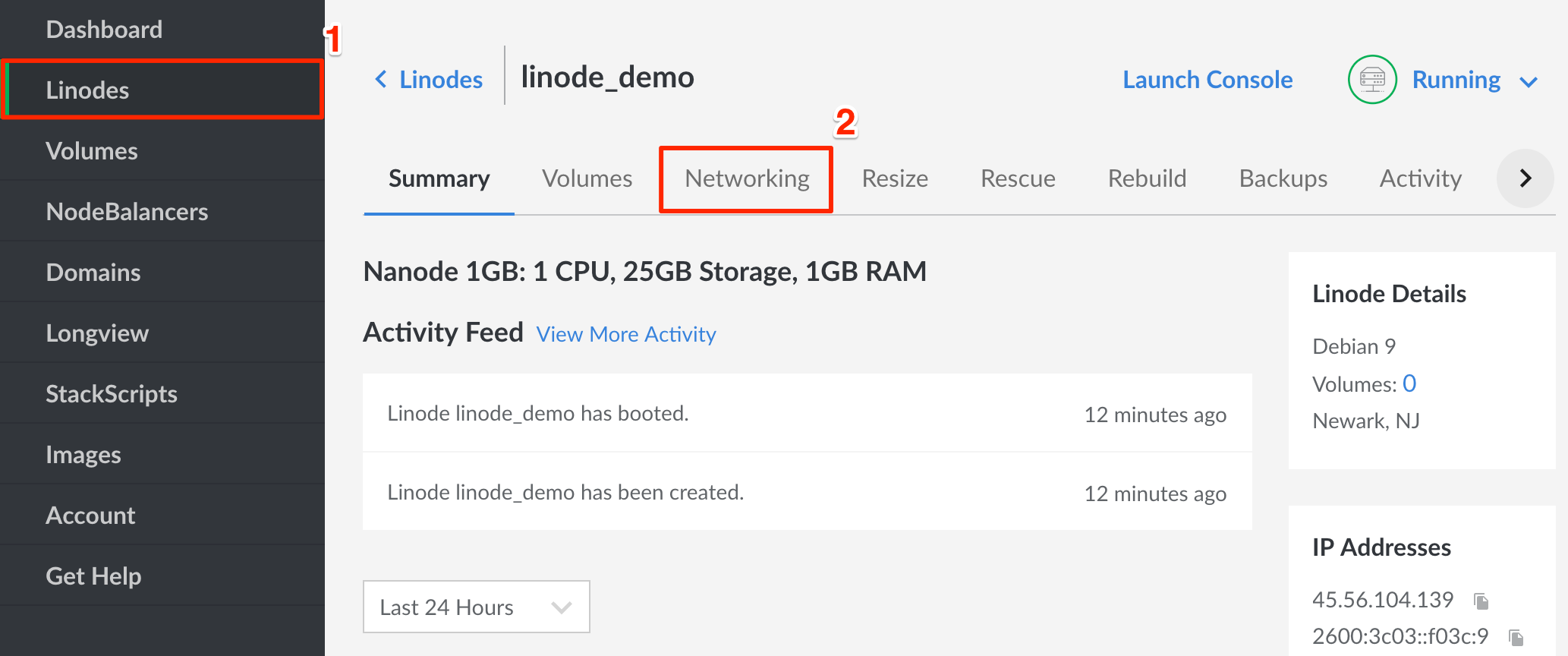Image resolution: width=1568 pixels, height=656 pixels.
Task: Select the Resize tab
Action: point(895,178)
